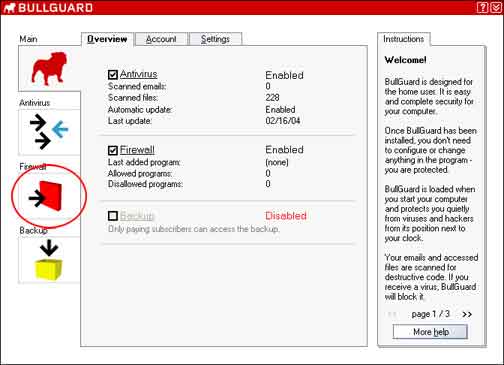Viewport: 504px width, 365px height.
Task: Click the BullGuard logo in title bar
Action: tap(47, 8)
